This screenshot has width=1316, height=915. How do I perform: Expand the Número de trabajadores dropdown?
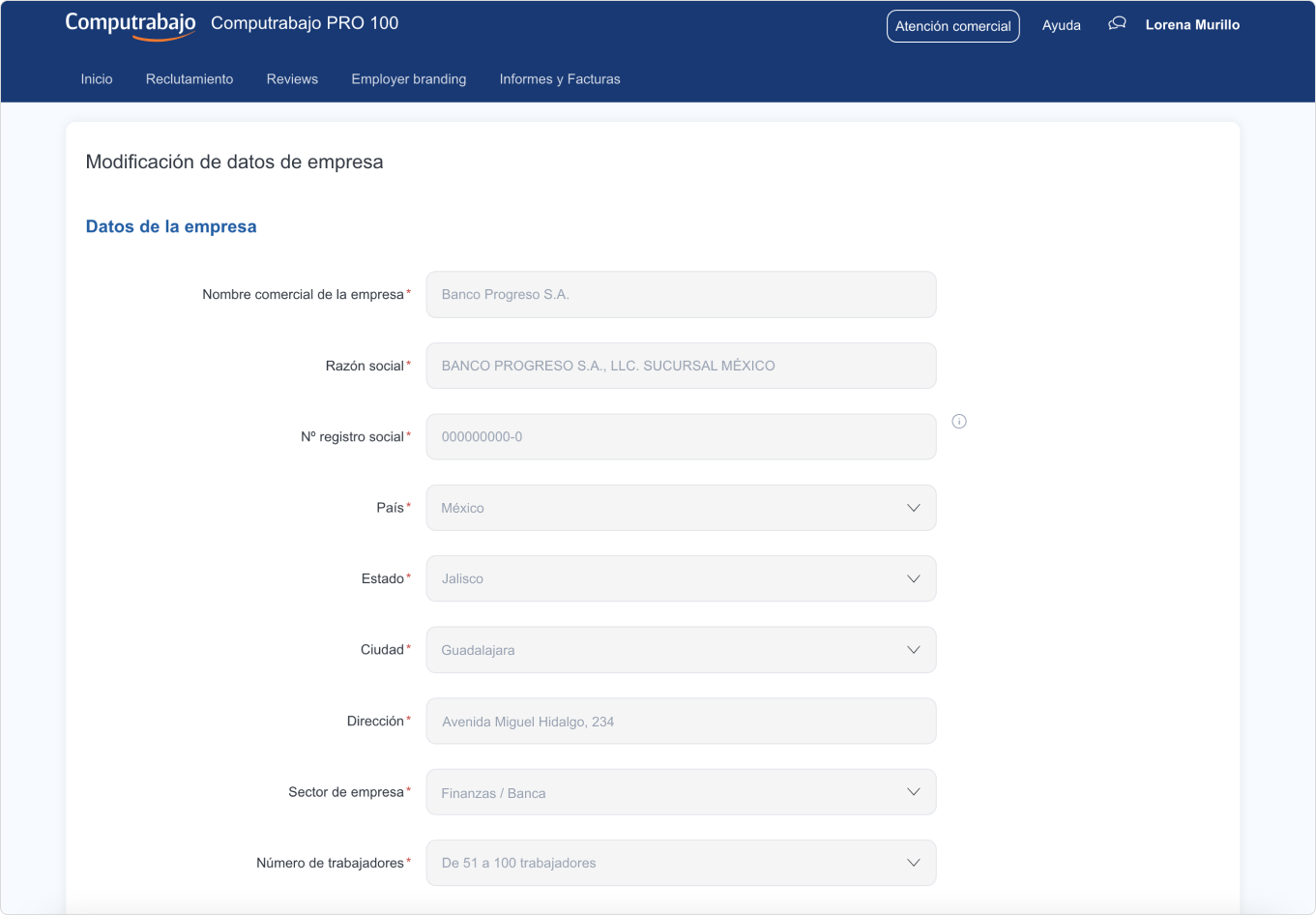(x=681, y=863)
